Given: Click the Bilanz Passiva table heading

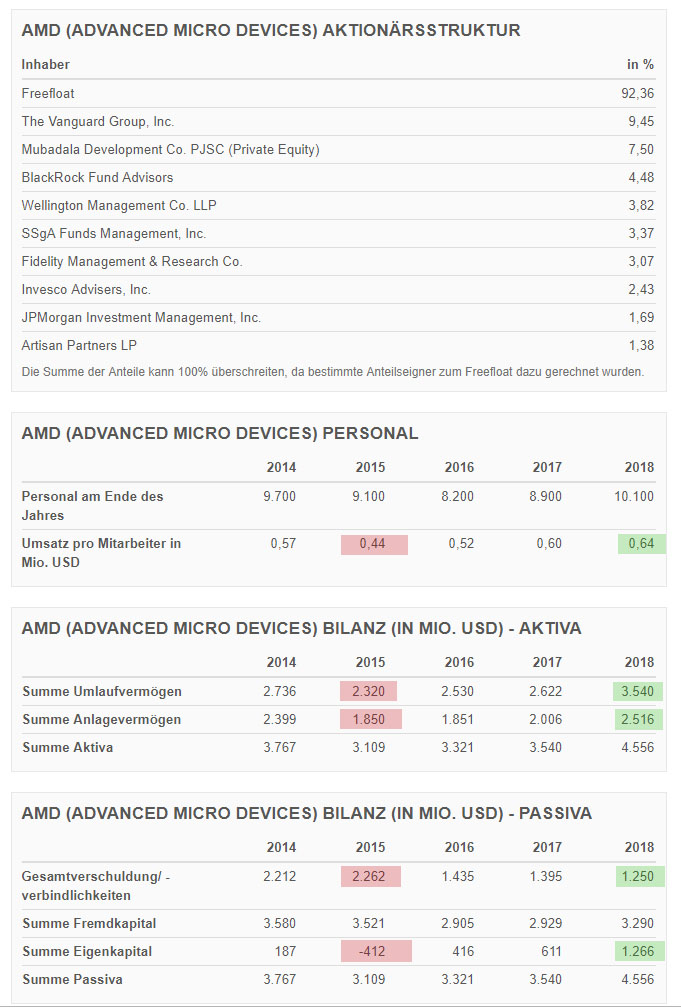Looking at the screenshot, I should tap(307, 813).
